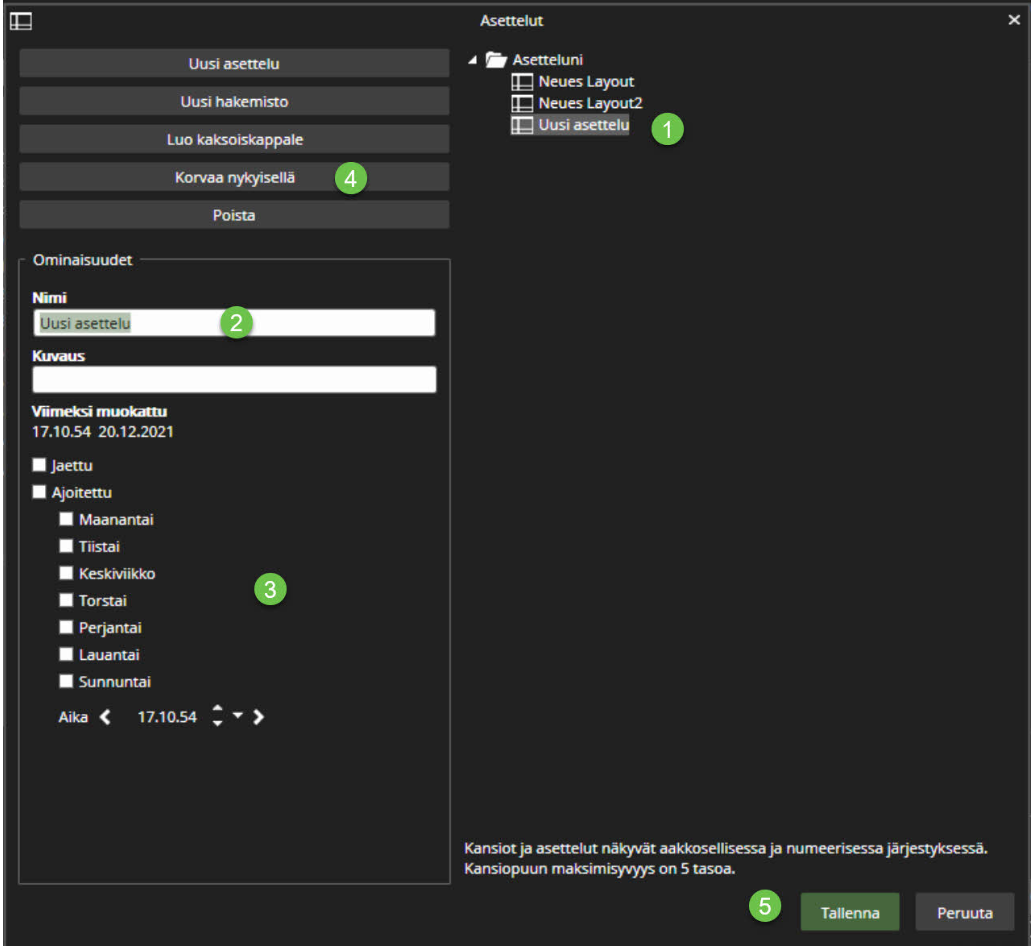The width and height of the screenshot is (1034, 949).
Task: Increase time with the up spinner arrow
Action: 218,710
